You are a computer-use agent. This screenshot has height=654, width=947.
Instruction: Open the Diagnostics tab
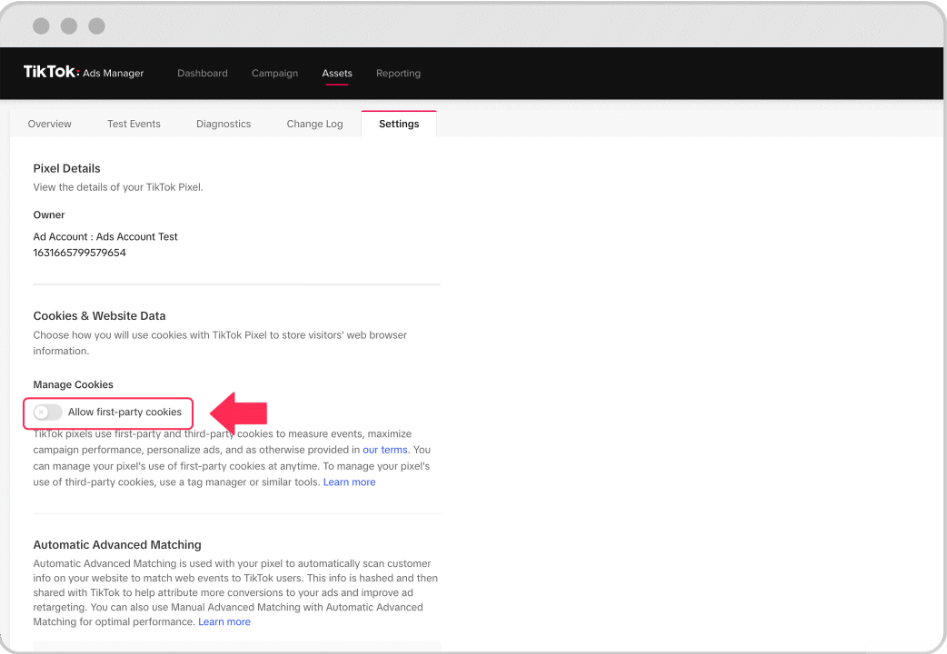[x=223, y=124]
